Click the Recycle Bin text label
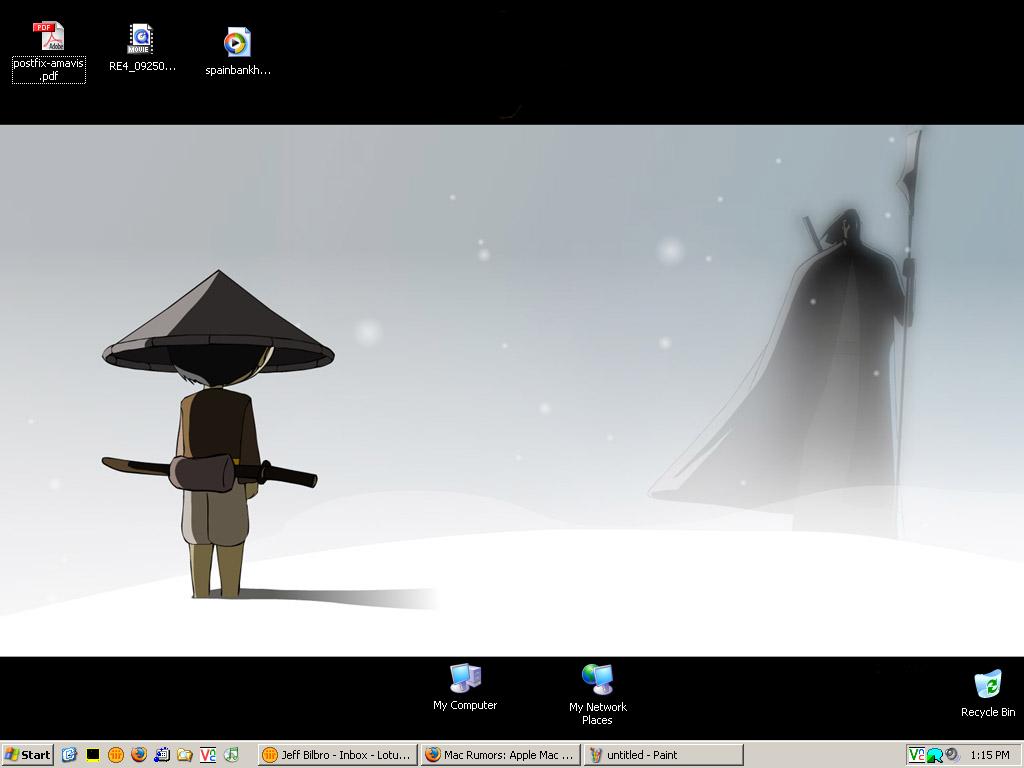Image resolution: width=1024 pixels, height=768 pixels. 988,712
